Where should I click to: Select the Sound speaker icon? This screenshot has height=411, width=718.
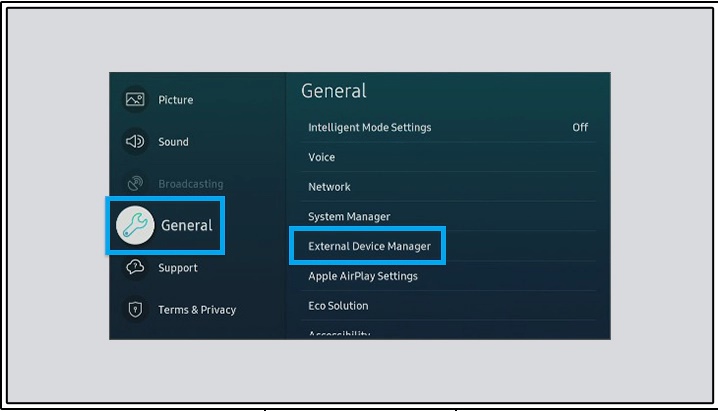point(135,141)
